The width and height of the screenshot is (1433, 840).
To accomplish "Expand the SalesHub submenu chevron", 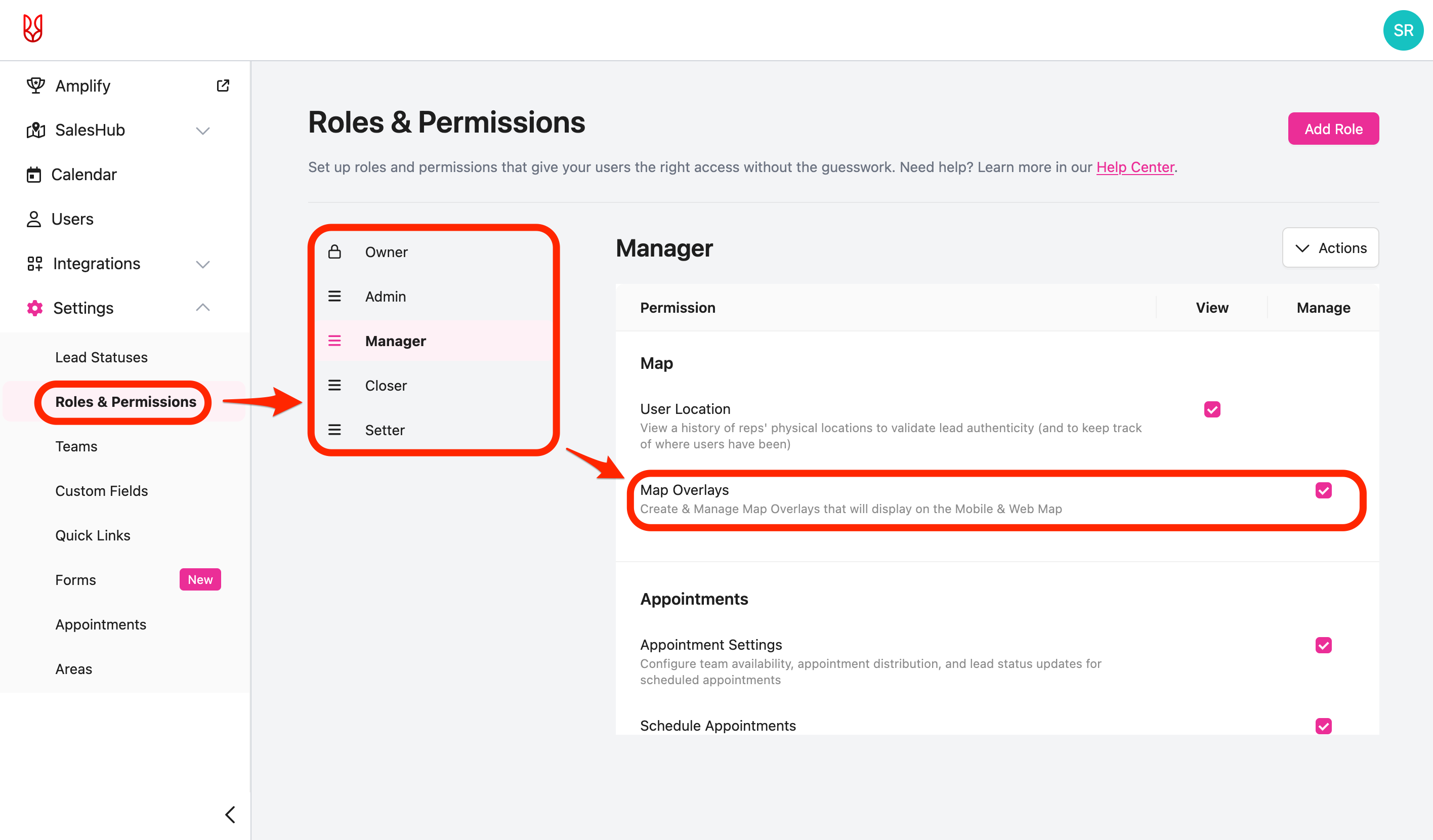I will tap(203, 130).
